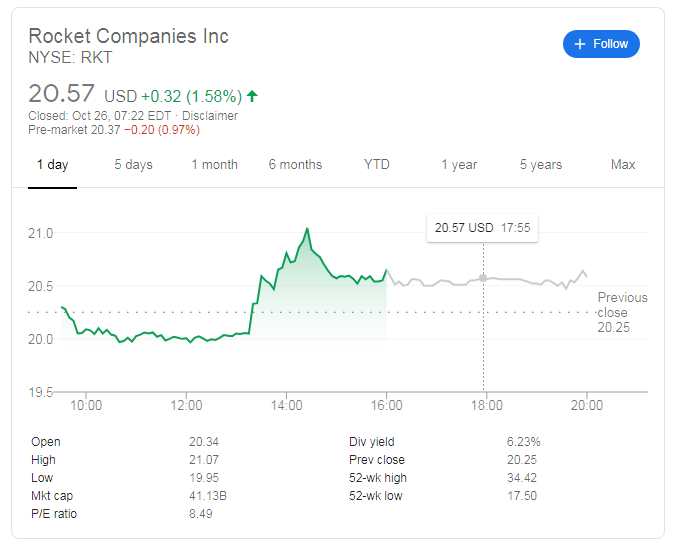Click the 14:00 time axis label
Image resolution: width=682 pixels, height=544 pixels.
click(x=287, y=406)
